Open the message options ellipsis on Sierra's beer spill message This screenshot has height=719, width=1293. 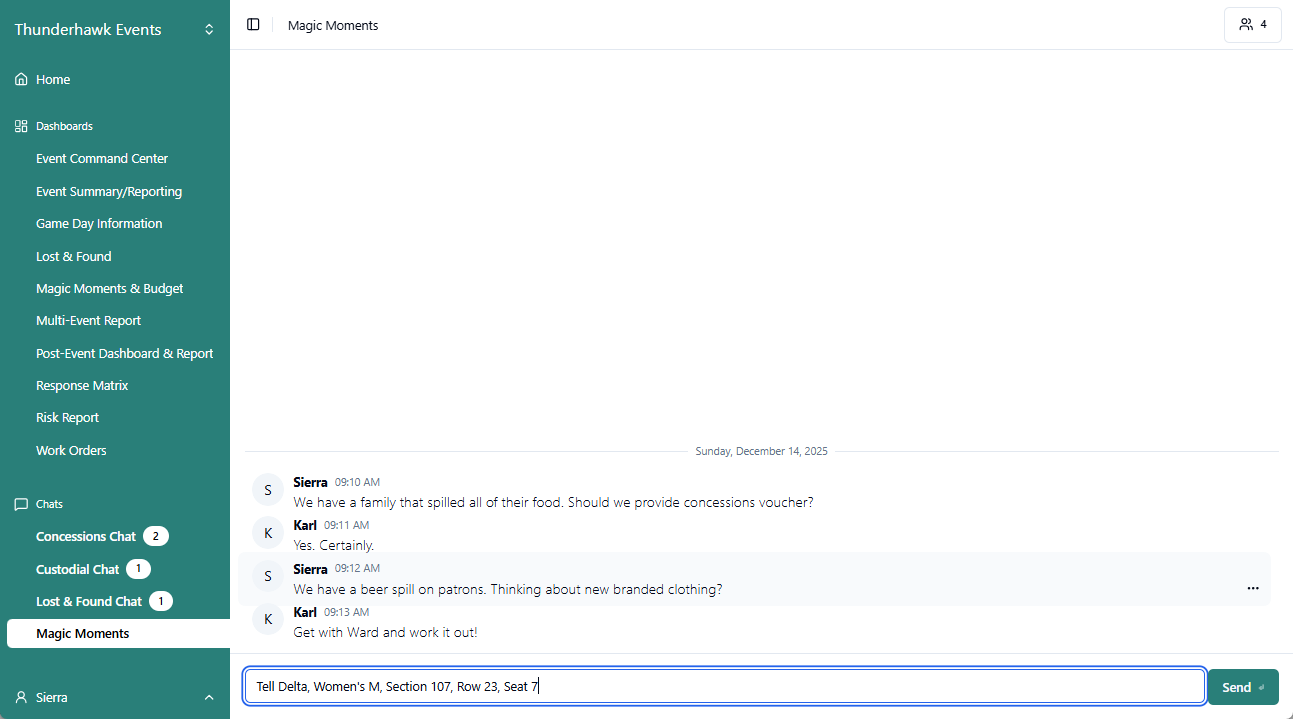coord(1253,588)
